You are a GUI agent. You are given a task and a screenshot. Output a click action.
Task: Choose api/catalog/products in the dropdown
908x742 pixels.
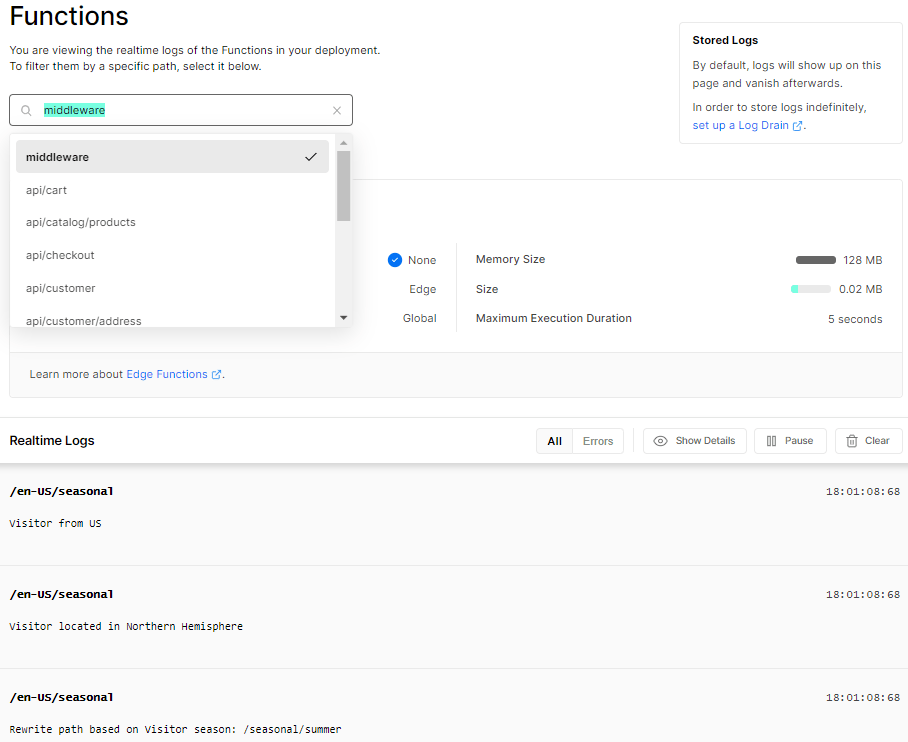tap(81, 222)
